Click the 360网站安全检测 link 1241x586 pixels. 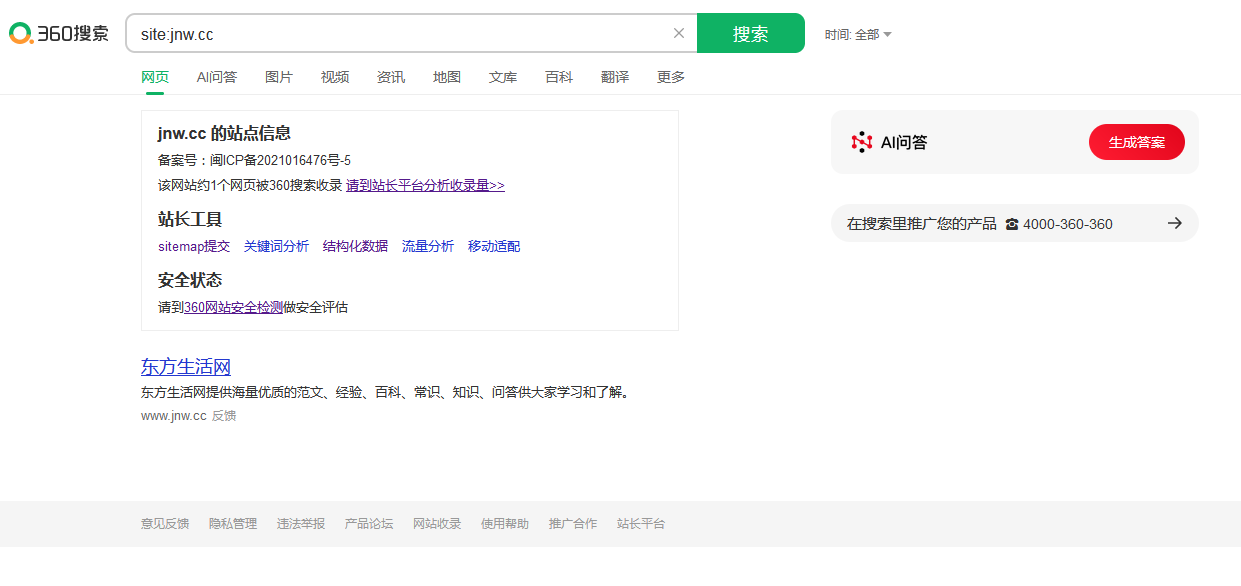(x=233, y=307)
